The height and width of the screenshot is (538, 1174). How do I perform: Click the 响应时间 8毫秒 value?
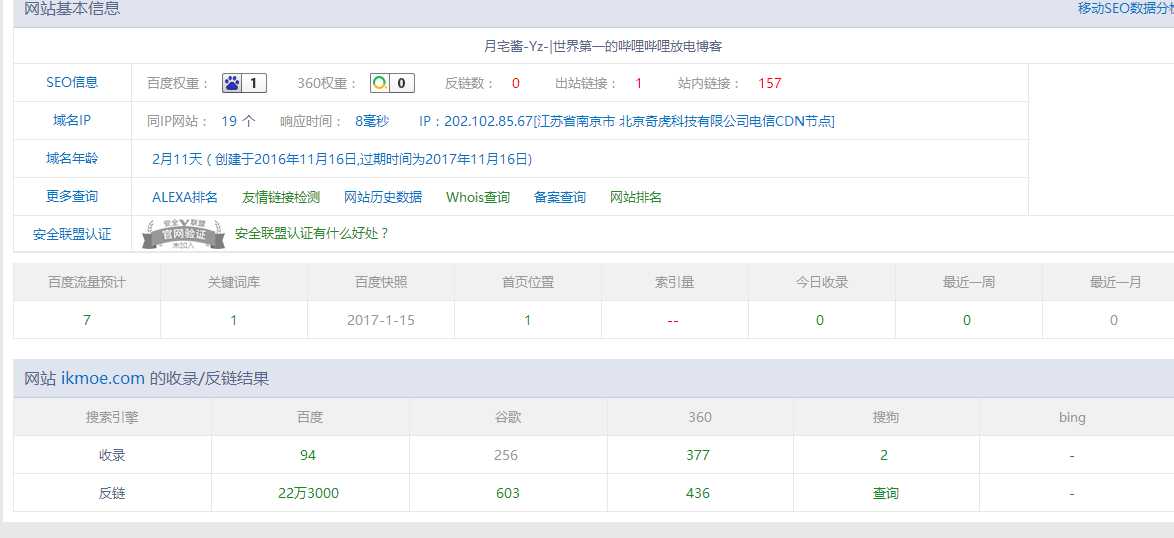click(372, 121)
